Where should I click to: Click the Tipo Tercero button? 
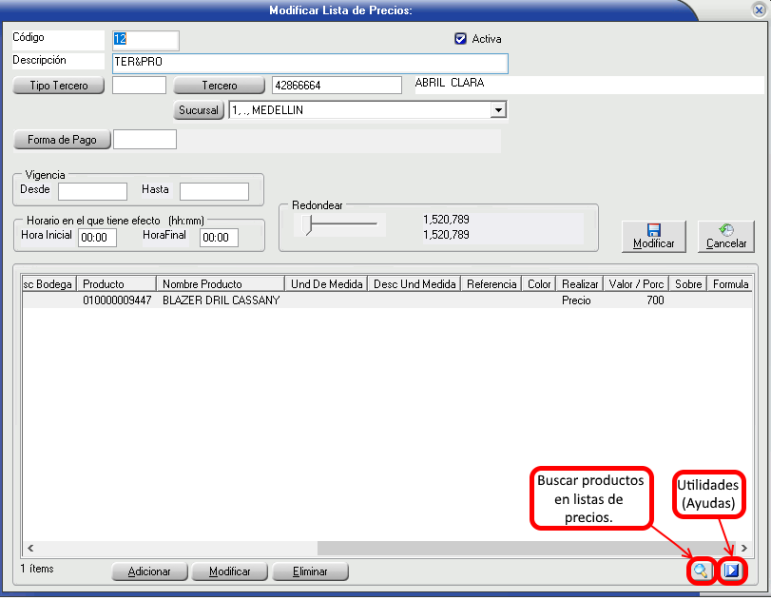click(x=59, y=86)
